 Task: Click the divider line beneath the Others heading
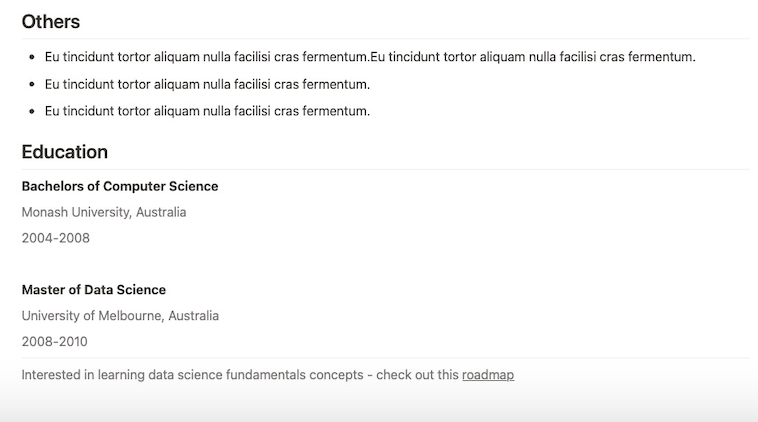[385, 39]
